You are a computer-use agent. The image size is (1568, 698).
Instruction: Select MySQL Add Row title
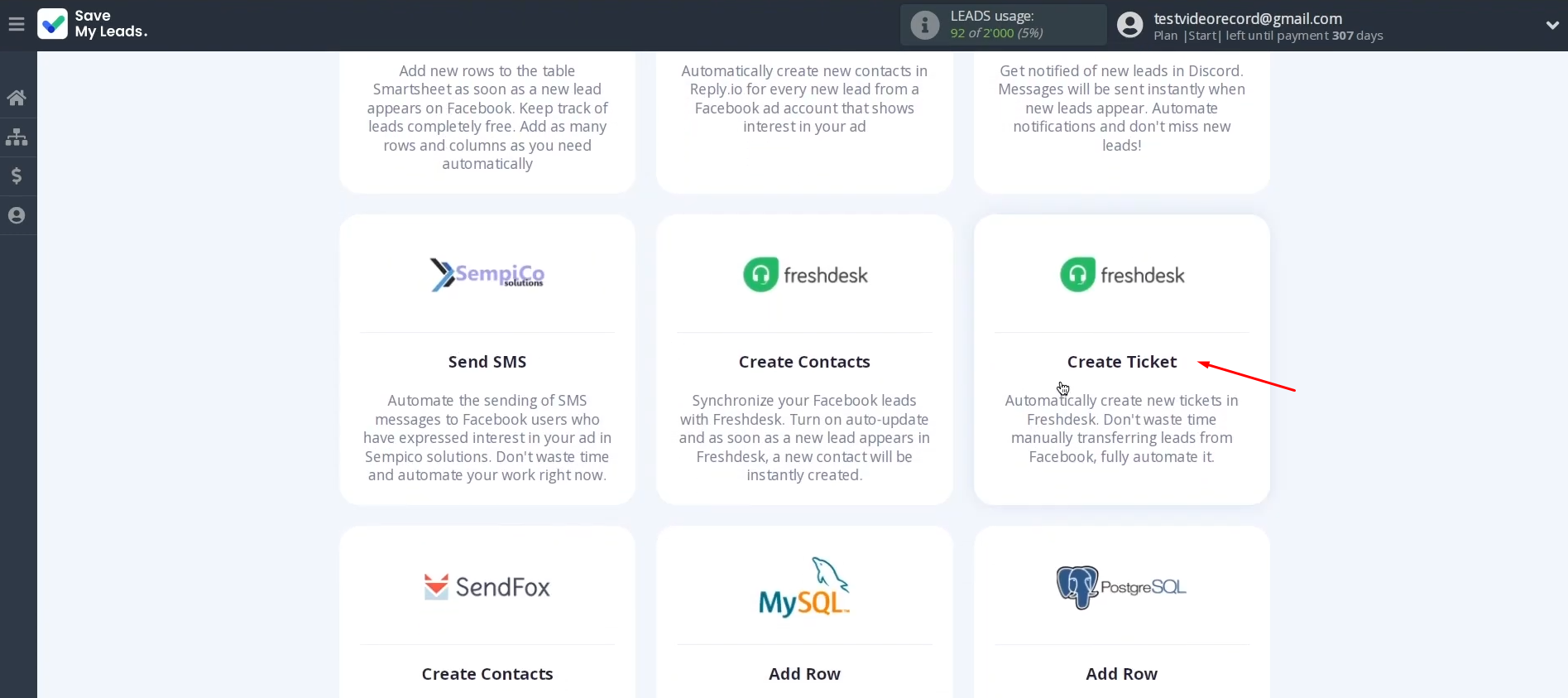click(x=804, y=674)
